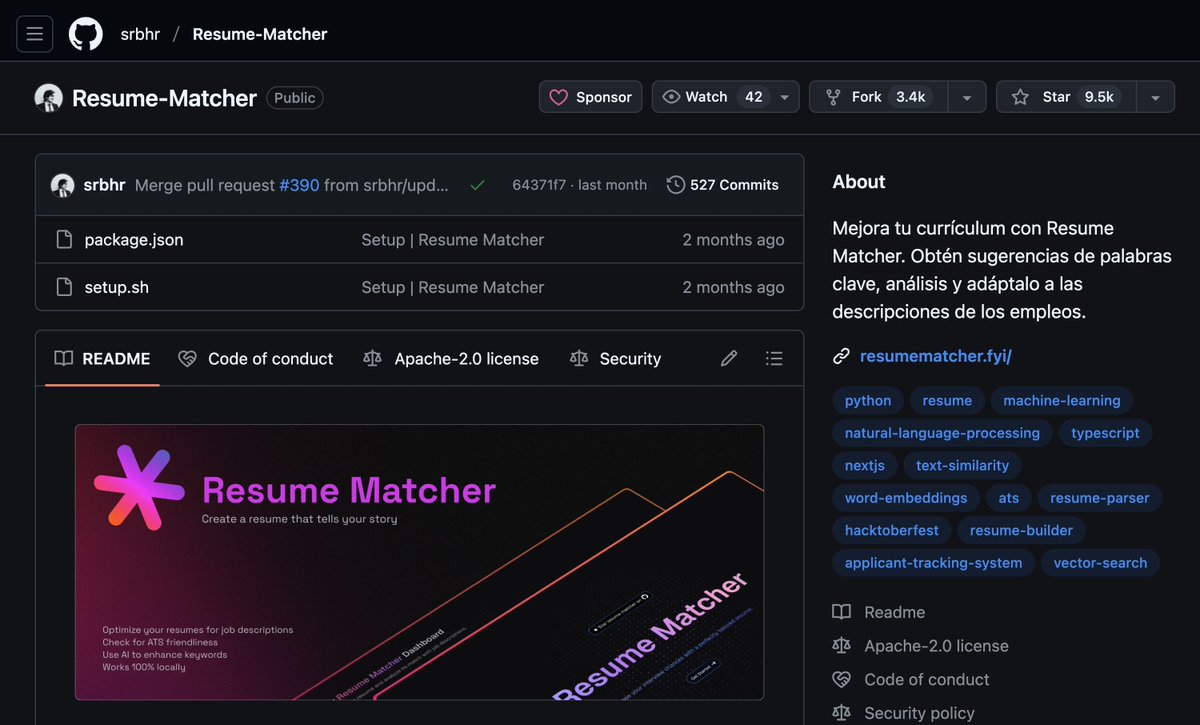
Task: Open commit hash 64371f7
Action: point(539,185)
